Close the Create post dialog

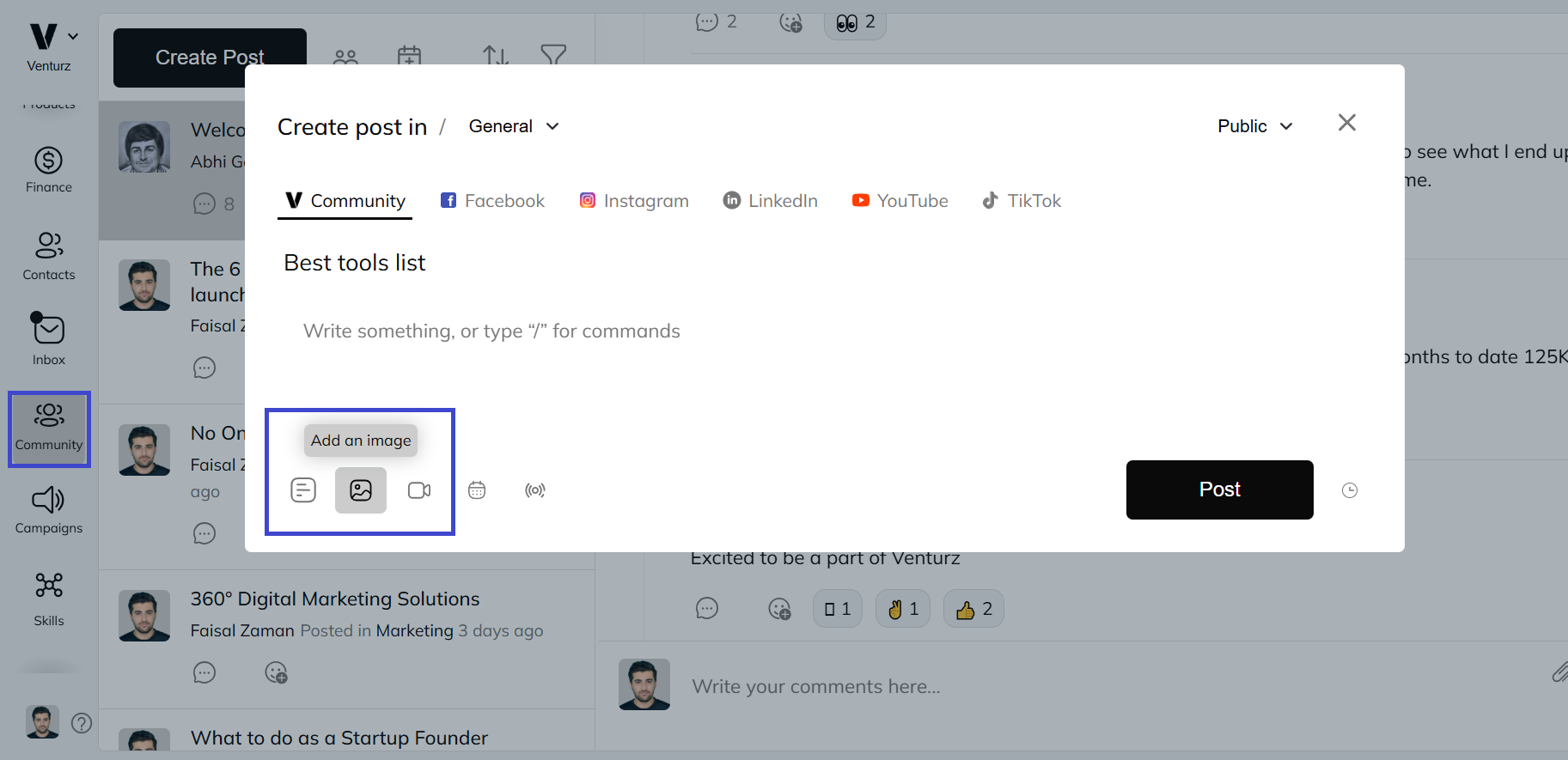[x=1347, y=123]
